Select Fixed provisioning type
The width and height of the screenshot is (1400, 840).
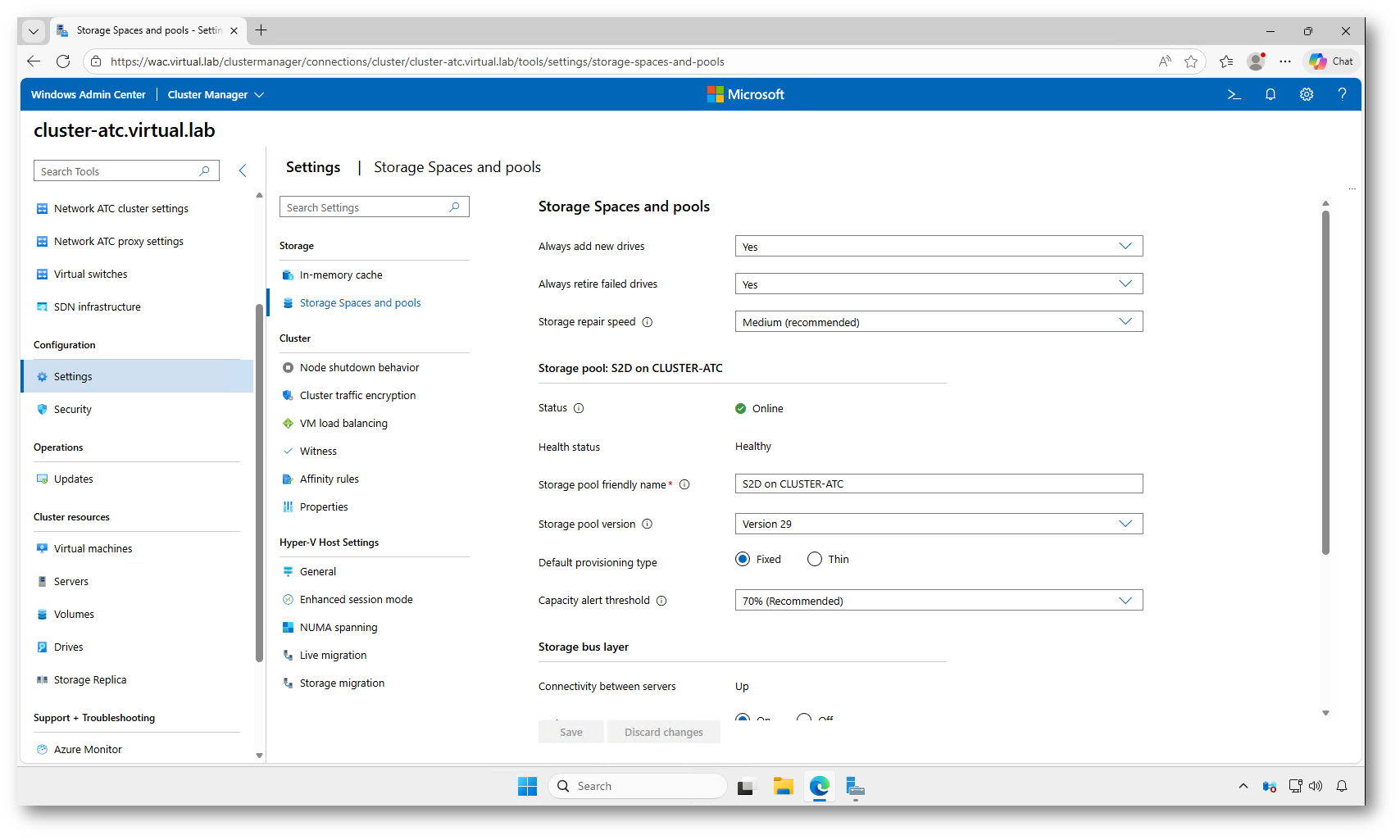pos(743,559)
